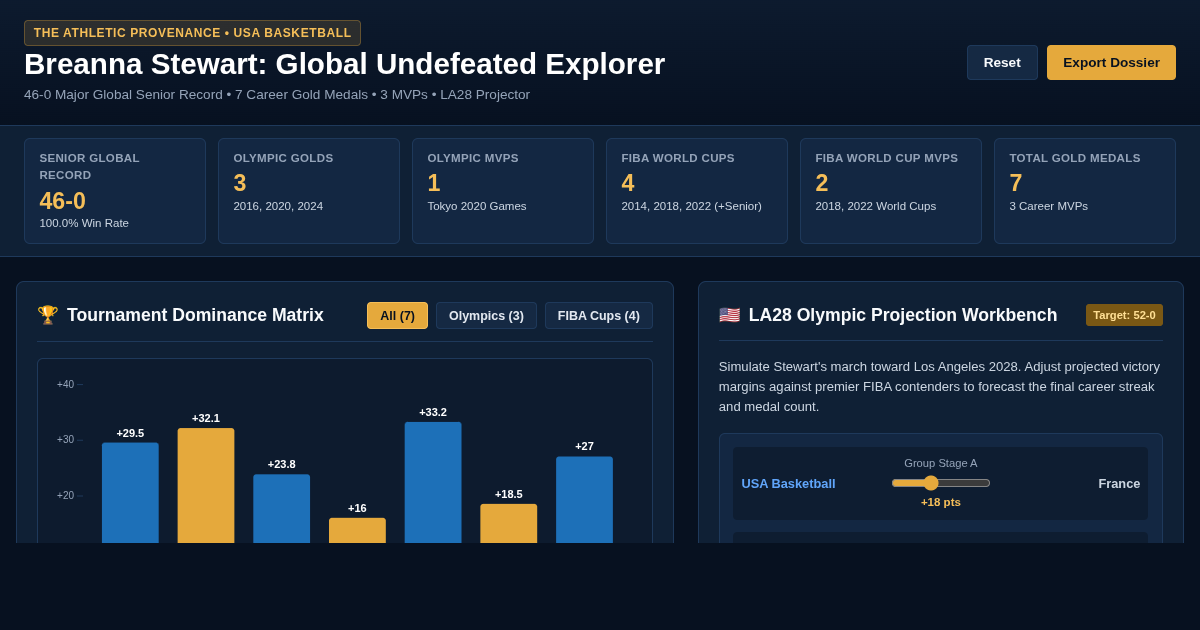The width and height of the screenshot is (1200, 630).
Task: Open the Olympic Golds card
Action: click(309, 191)
